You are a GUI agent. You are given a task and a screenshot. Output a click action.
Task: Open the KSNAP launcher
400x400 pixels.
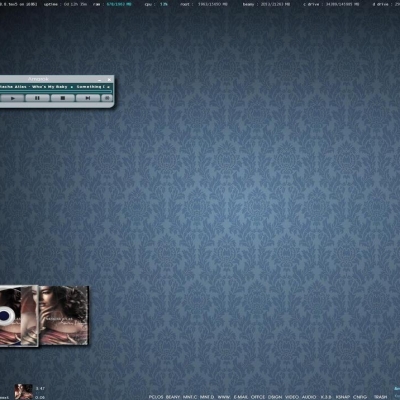(343, 397)
